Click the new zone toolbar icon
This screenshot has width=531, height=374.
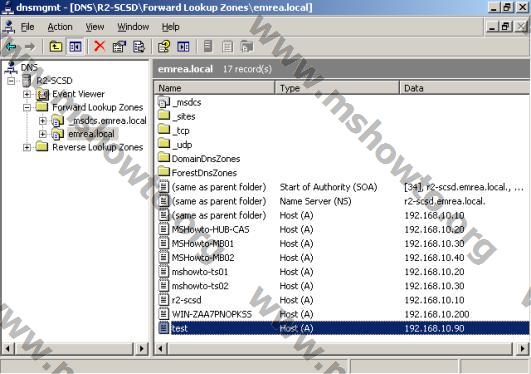pos(247,47)
